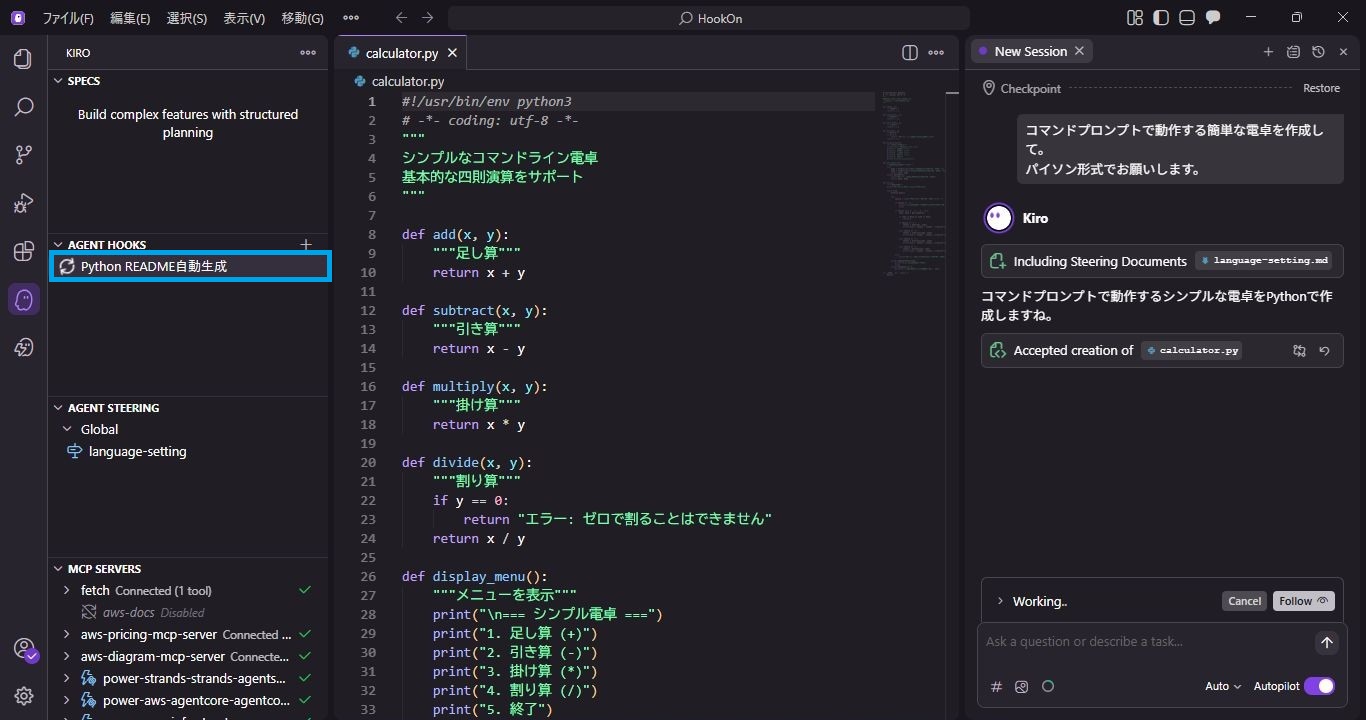1366x720 pixels.
Task: Add a new agent hook with plus icon
Action: [306, 244]
